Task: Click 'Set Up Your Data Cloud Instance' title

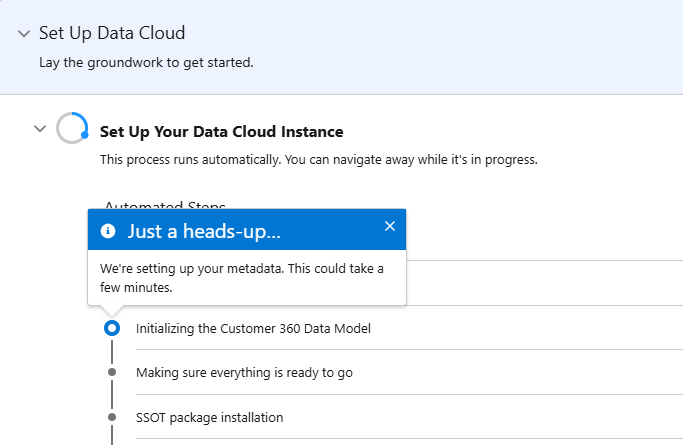Action: pos(222,131)
